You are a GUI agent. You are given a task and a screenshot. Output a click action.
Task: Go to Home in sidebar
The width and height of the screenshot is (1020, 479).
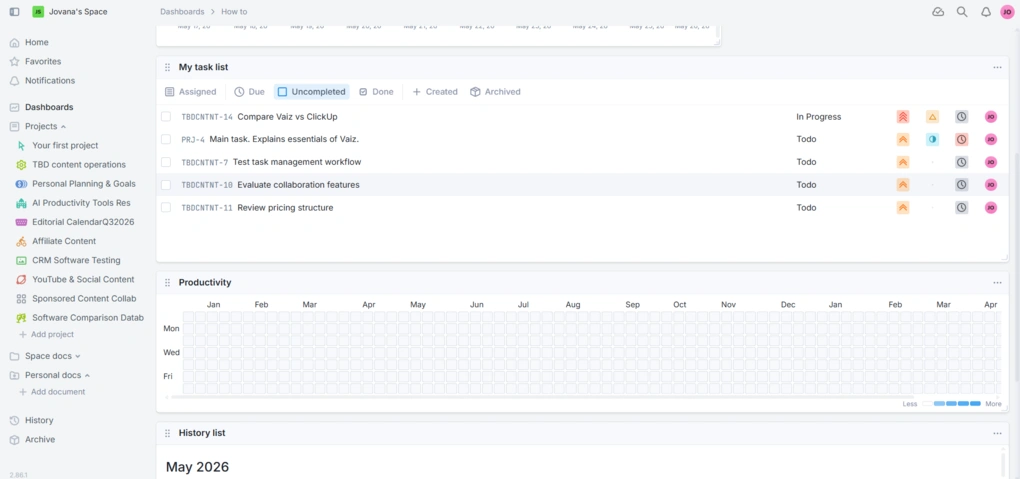click(36, 42)
